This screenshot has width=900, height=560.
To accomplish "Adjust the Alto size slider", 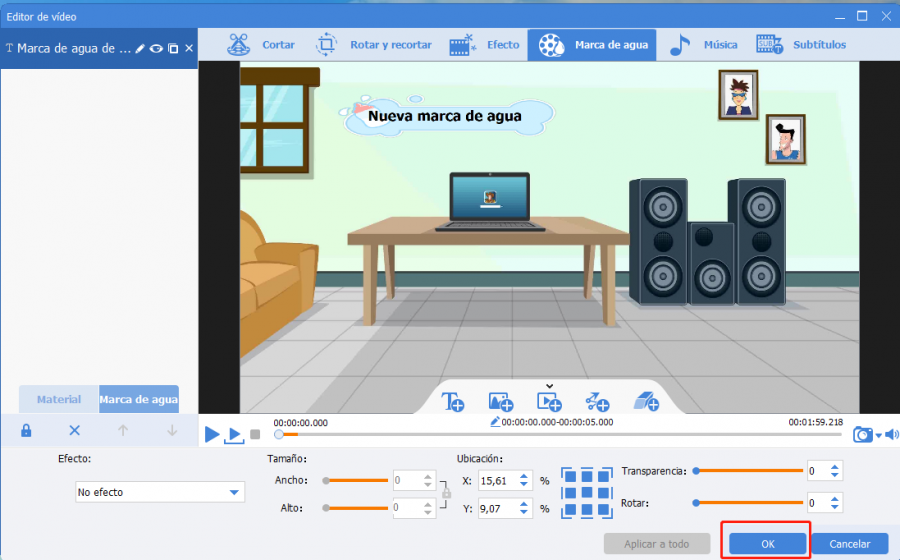I will pyautogui.click(x=355, y=508).
